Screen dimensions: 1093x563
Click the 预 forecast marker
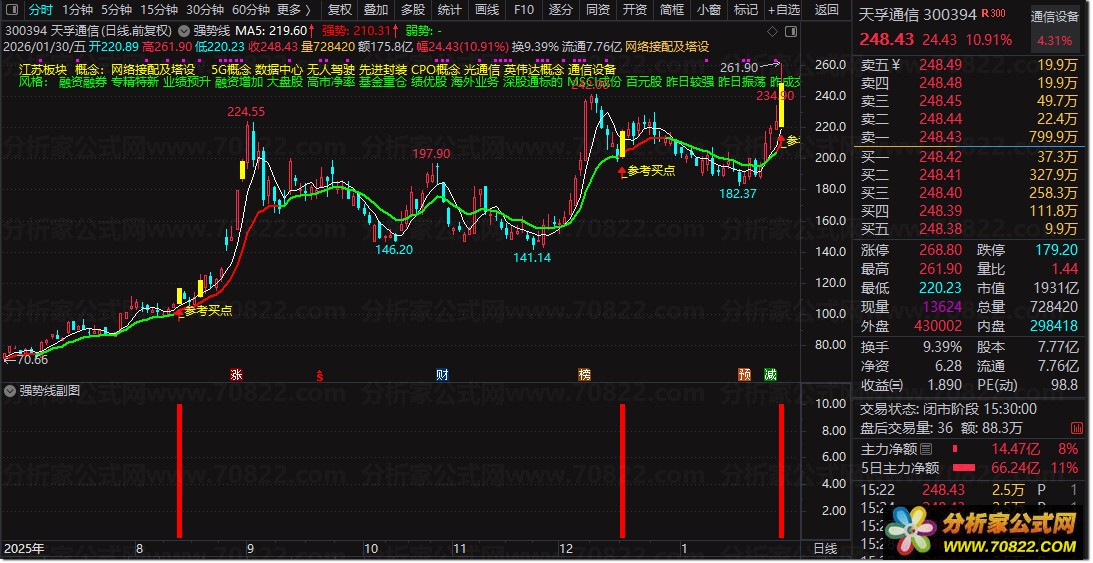[744, 375]
